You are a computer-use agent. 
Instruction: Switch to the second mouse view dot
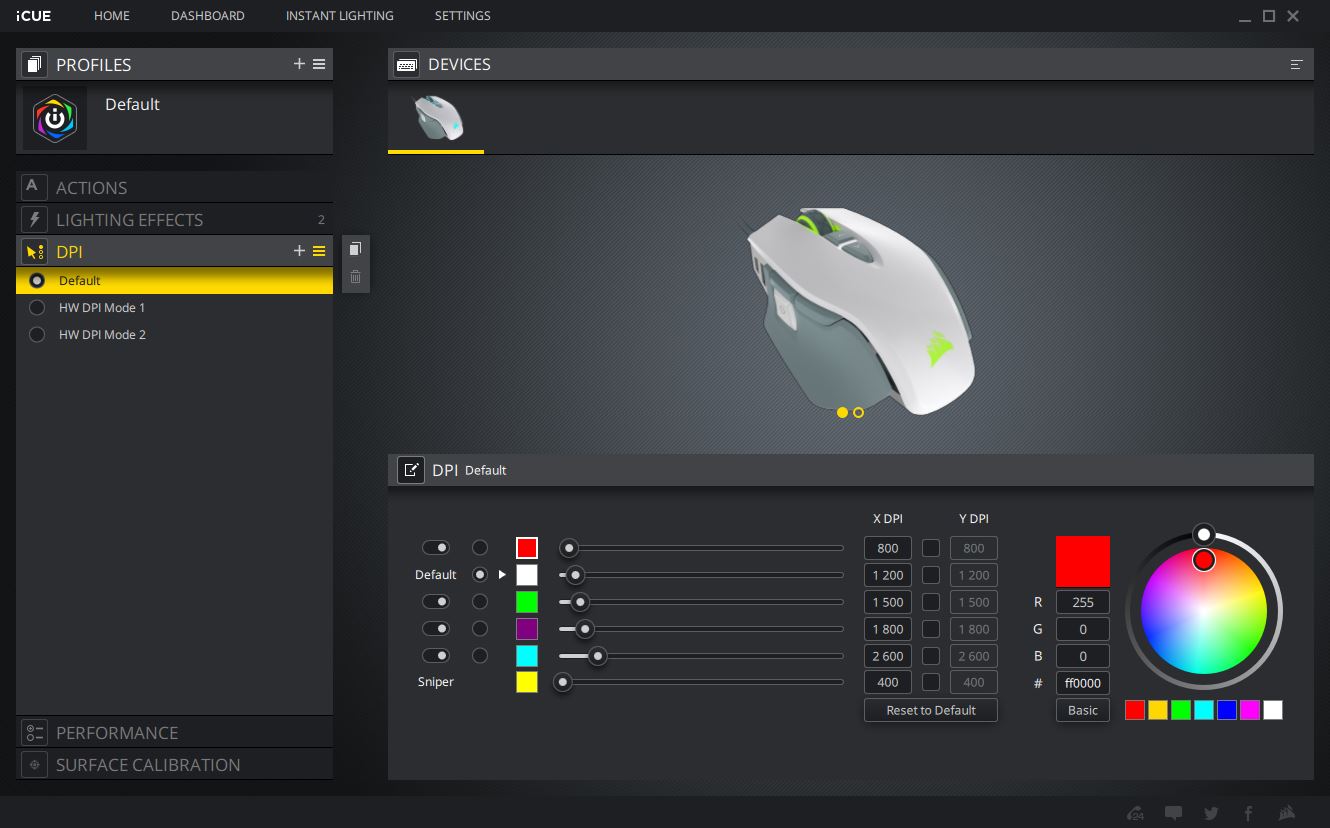858,412
